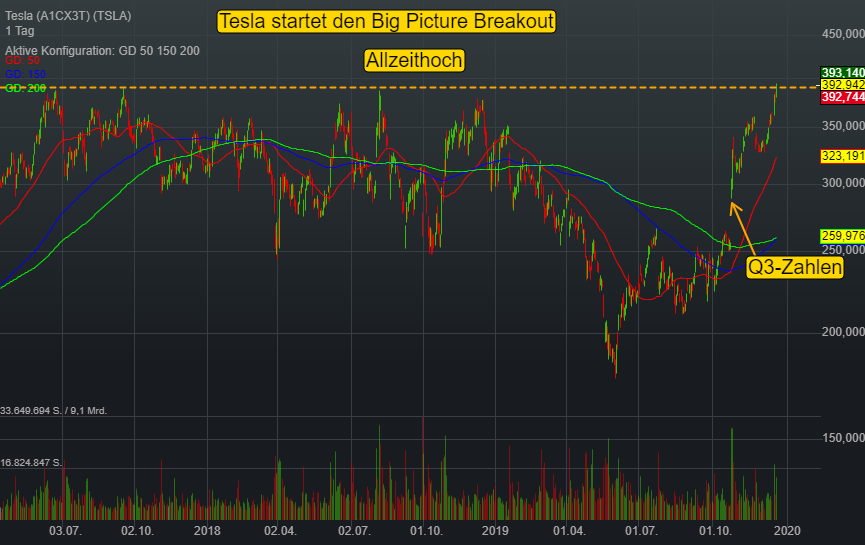Click the 450,000 price axis label
The image size is (865, 545).
click(x=843, y=34)
